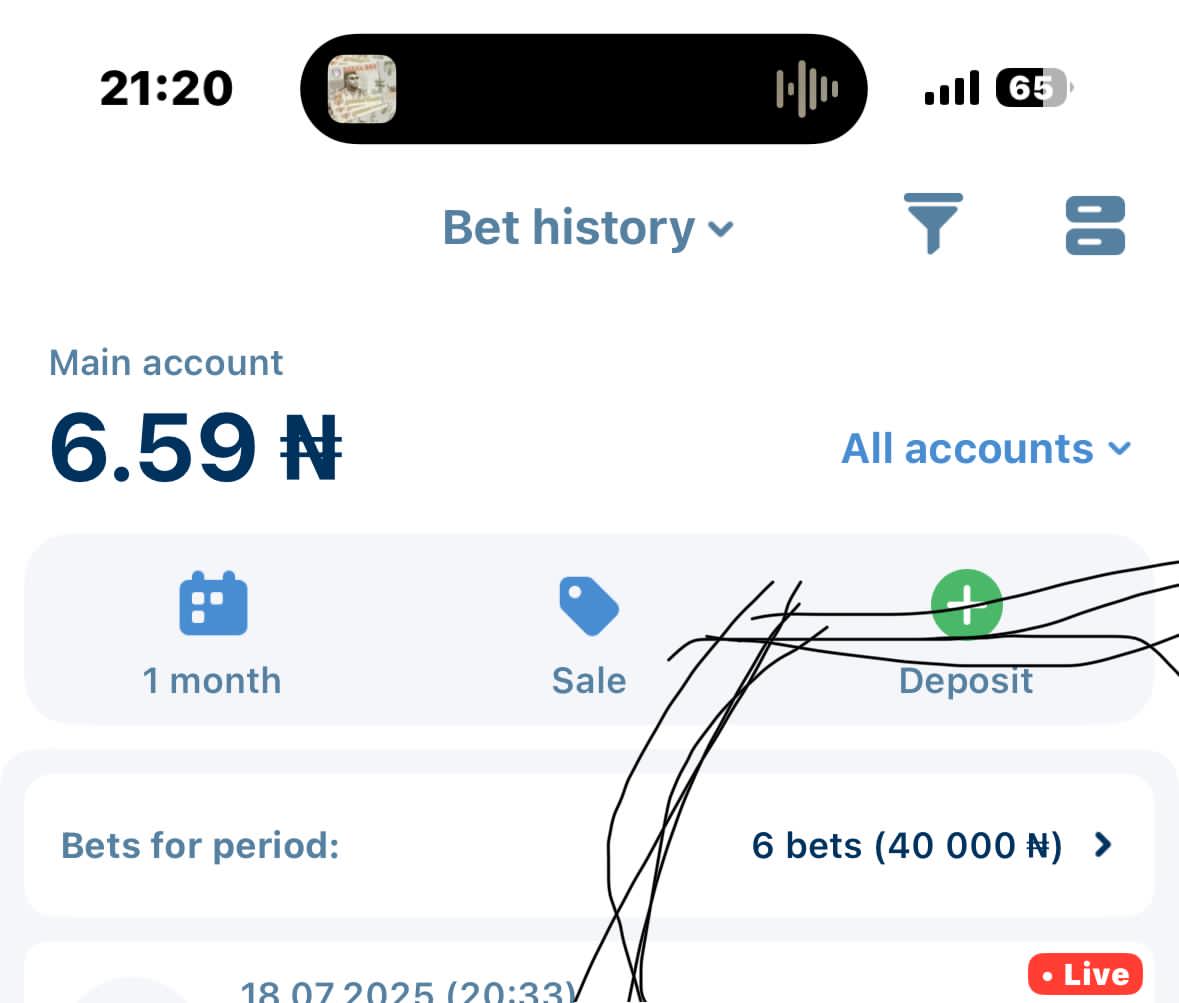Tap the 6.59 ₦ main account balance
This screenshot has width=1179, height=1003.
coord(195,447)
